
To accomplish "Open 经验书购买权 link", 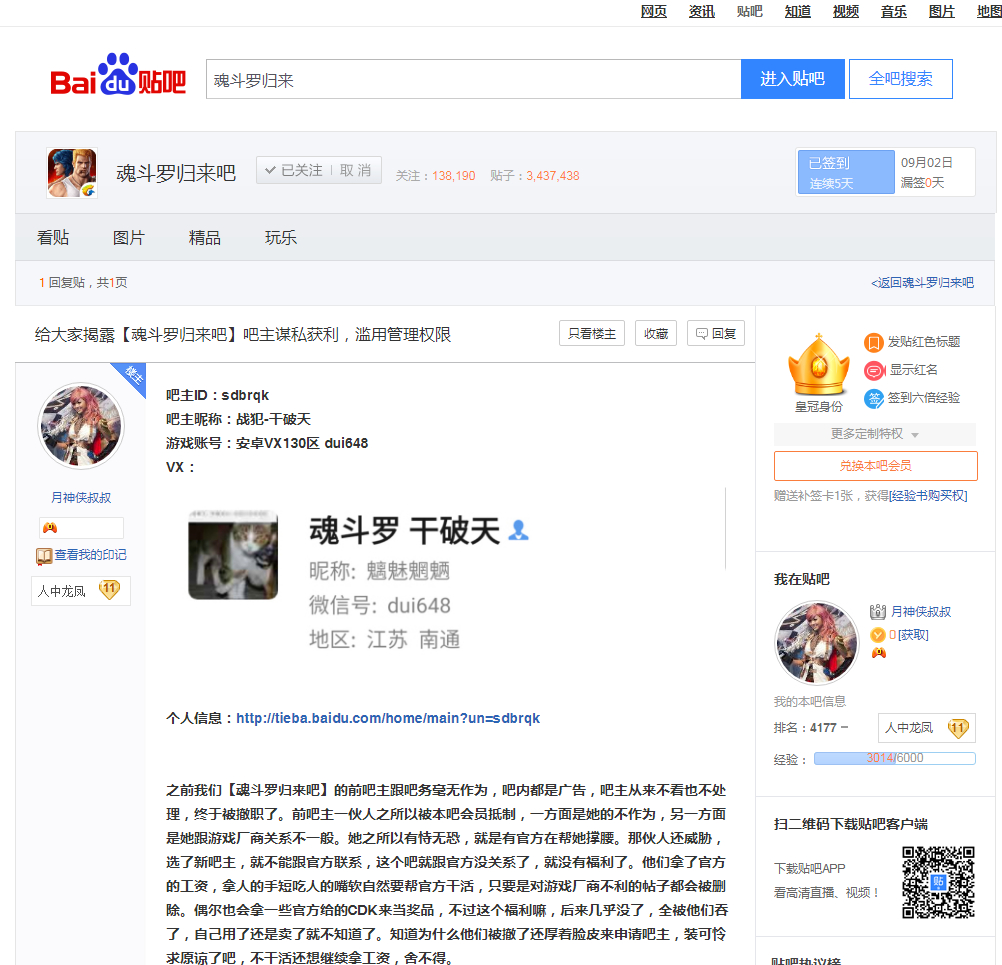I will click(x=928, y=496).
